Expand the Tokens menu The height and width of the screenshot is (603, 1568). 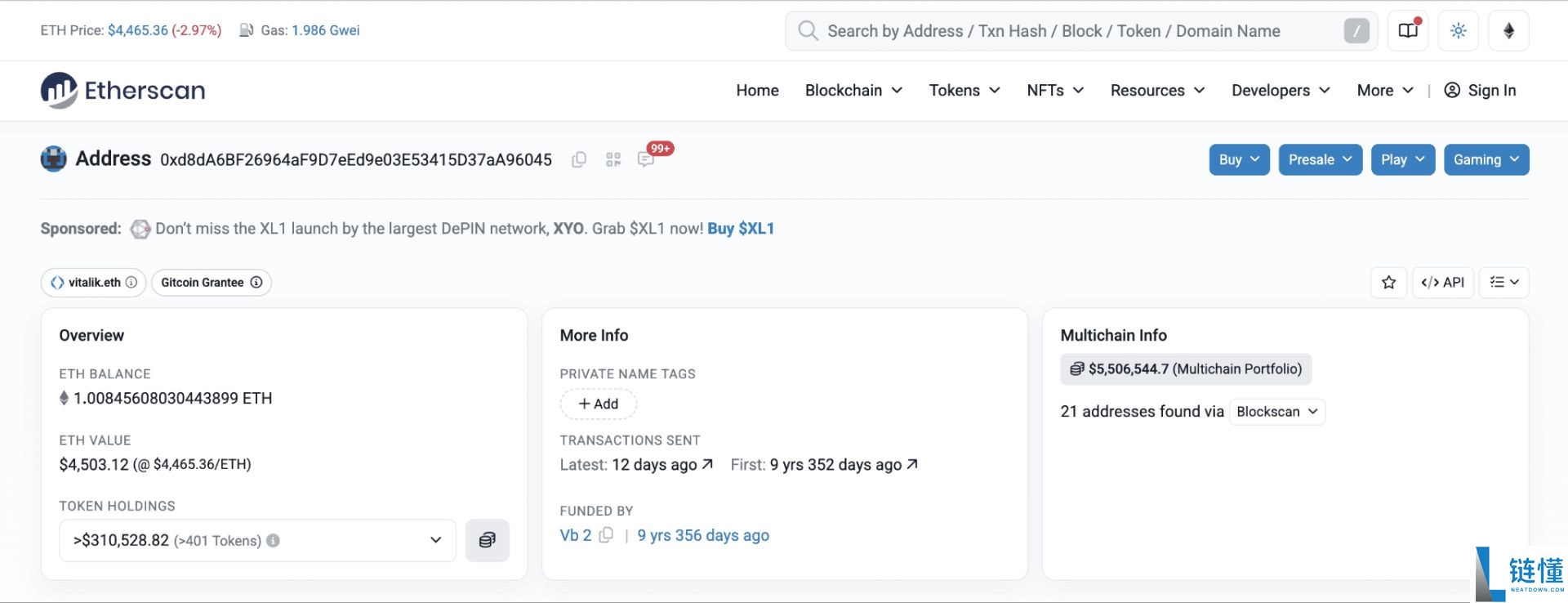click(x=964, y=91)
